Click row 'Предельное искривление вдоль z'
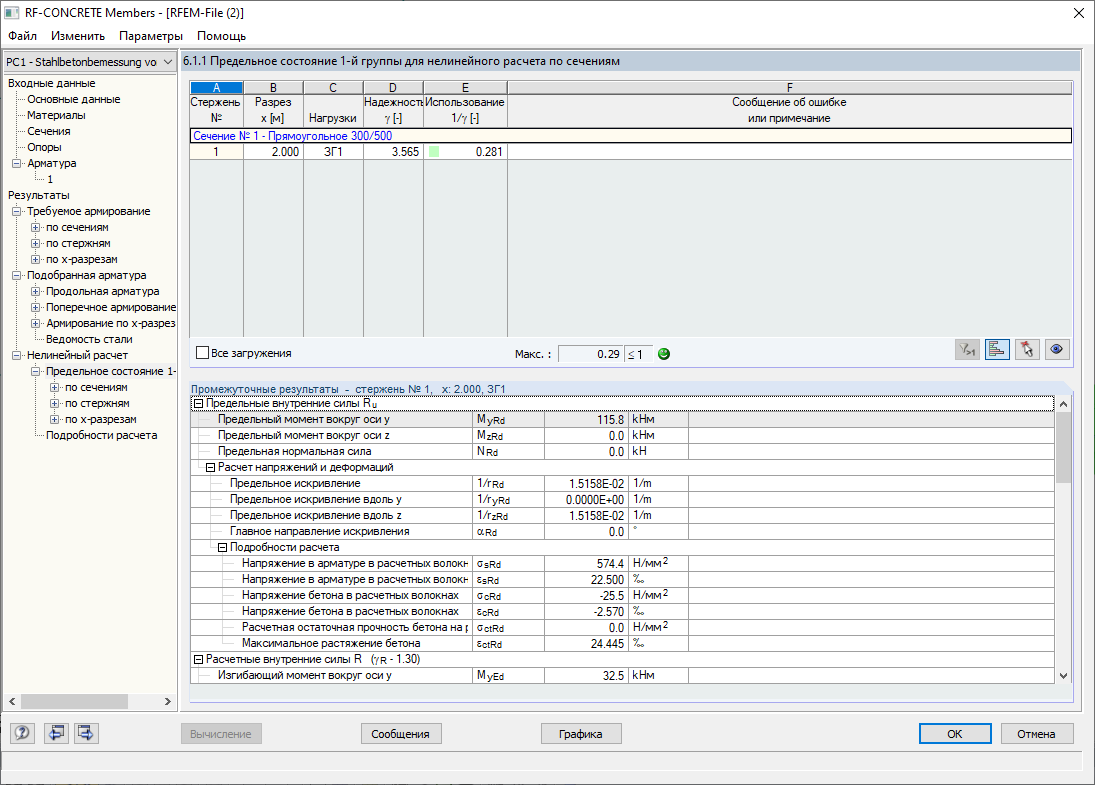1095x785 pixels. (622, 515)
